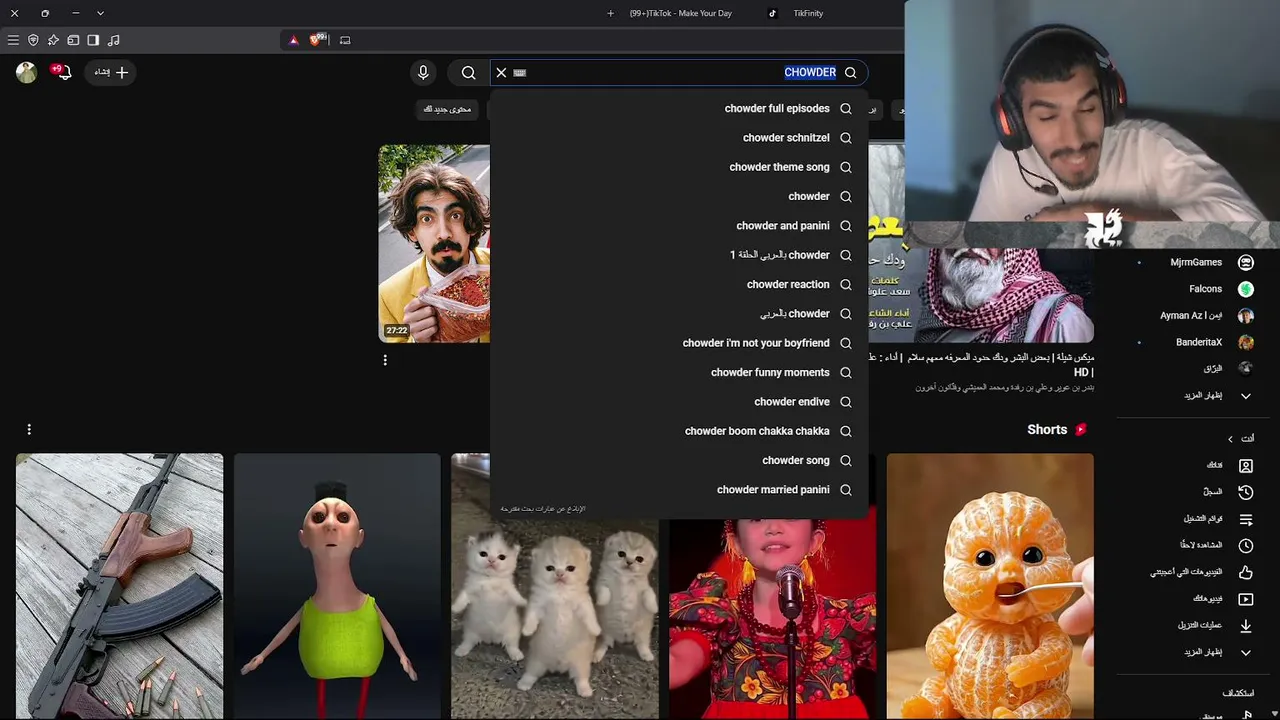The width and height of the screenshot is (1280, 720).
Task: Open the browser wallet icon
Action: pyautogui.click(x=73, y=40)
